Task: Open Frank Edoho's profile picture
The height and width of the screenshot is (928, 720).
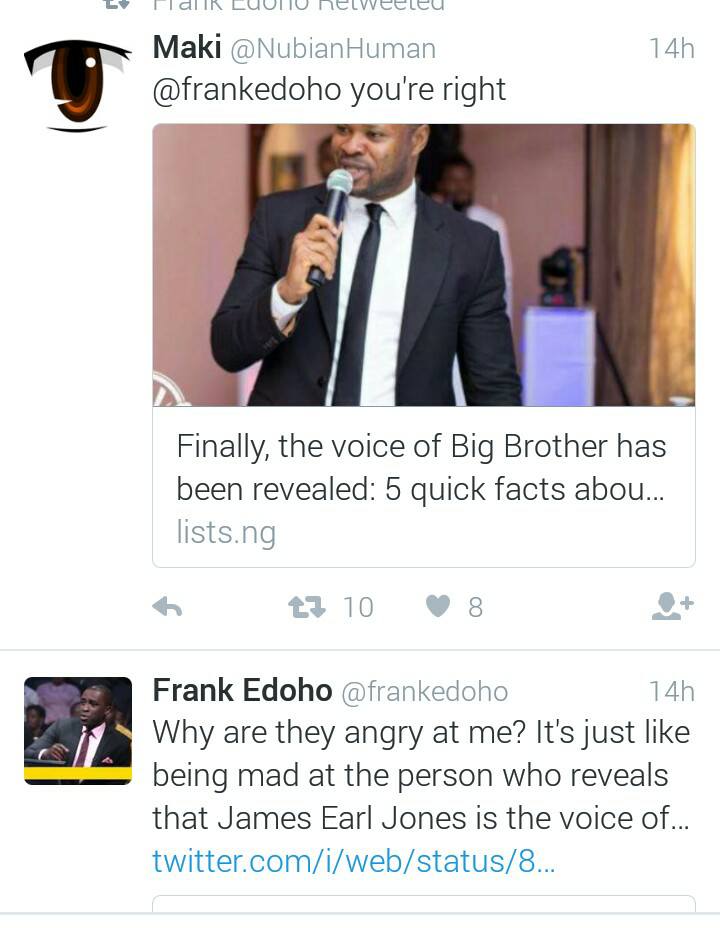Action: pyautogui.click(x=77, y=727)
